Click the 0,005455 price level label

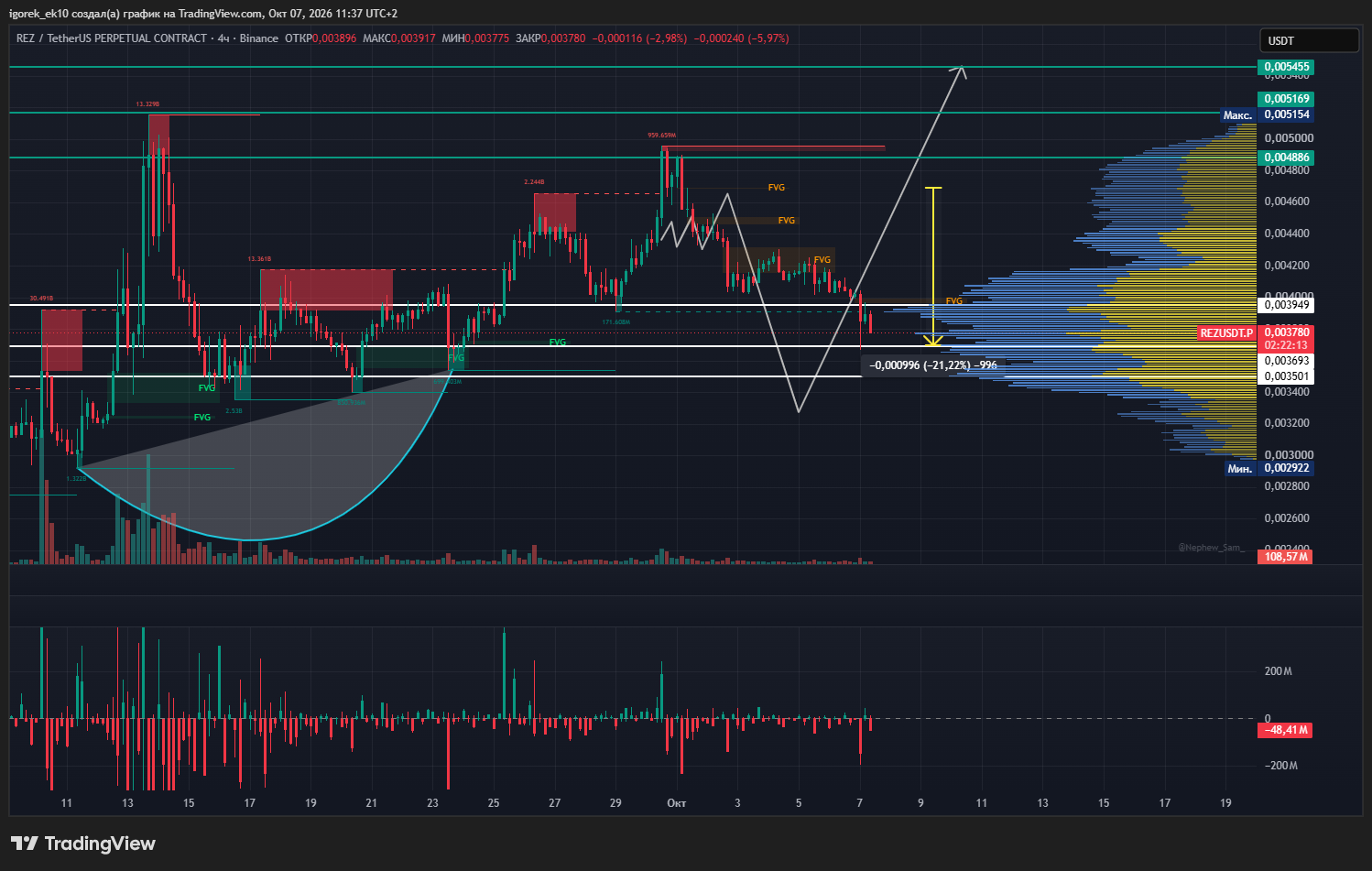[1287, 67]
